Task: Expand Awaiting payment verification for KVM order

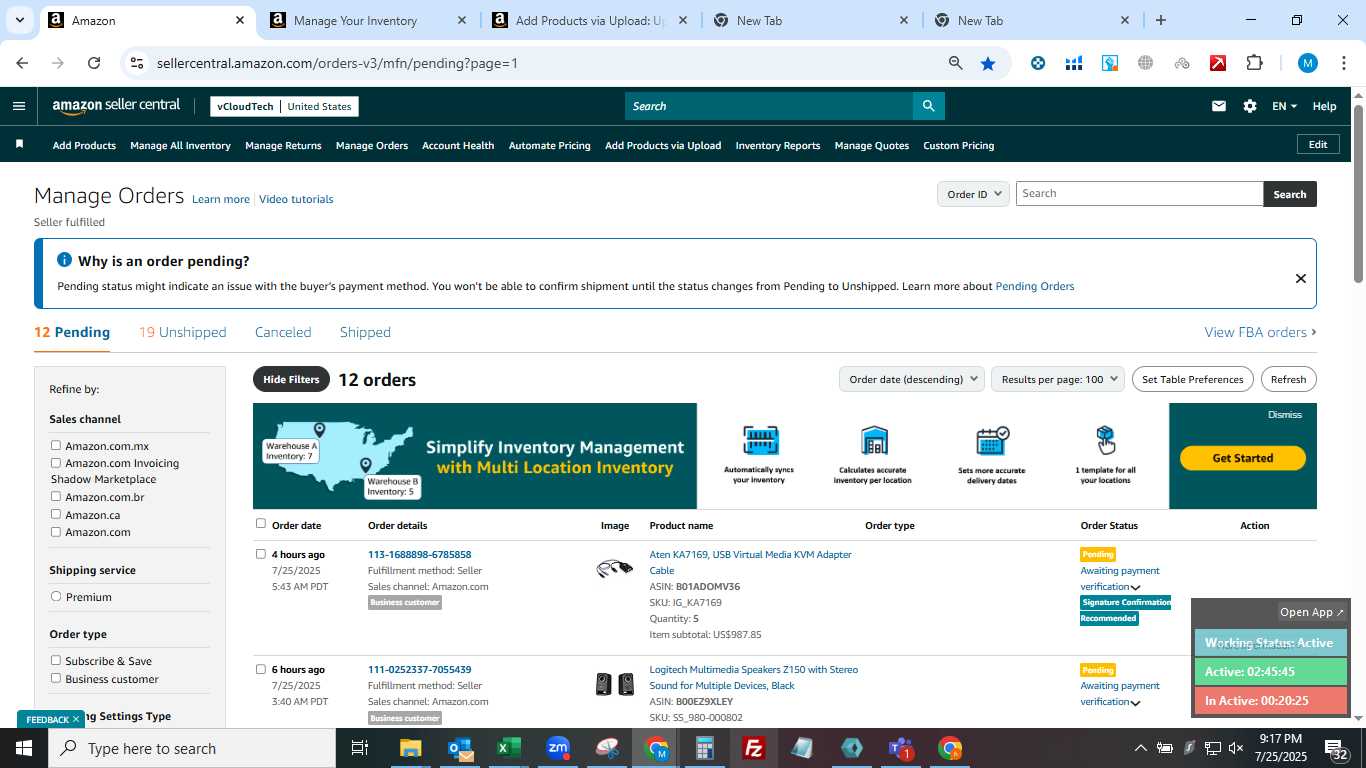Action: coord(1135,587)
